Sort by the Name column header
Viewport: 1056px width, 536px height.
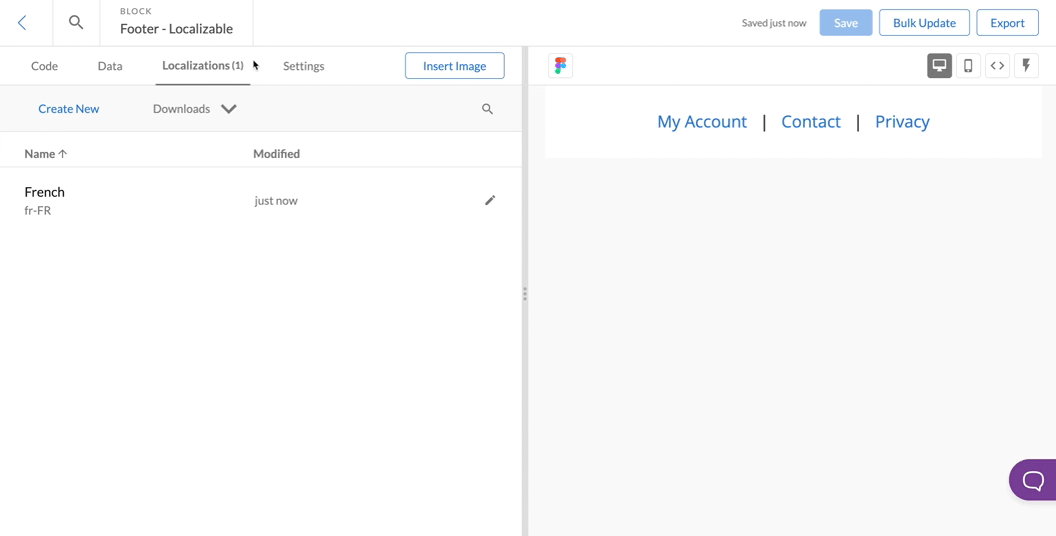46,154
